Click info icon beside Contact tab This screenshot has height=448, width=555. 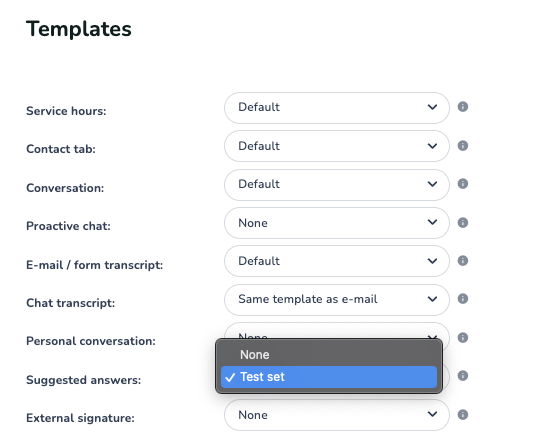click(x=463, y=145)
